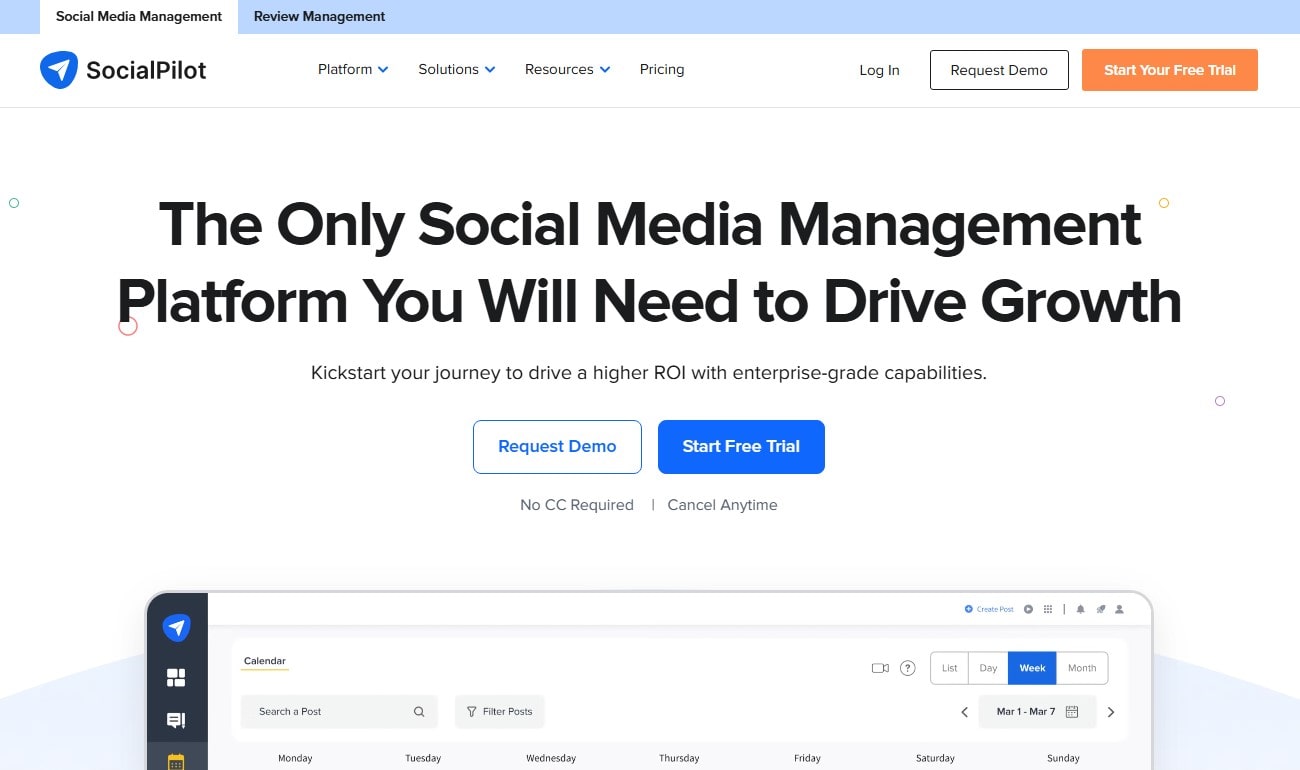Click the Tuesday column header

[423, 758]
